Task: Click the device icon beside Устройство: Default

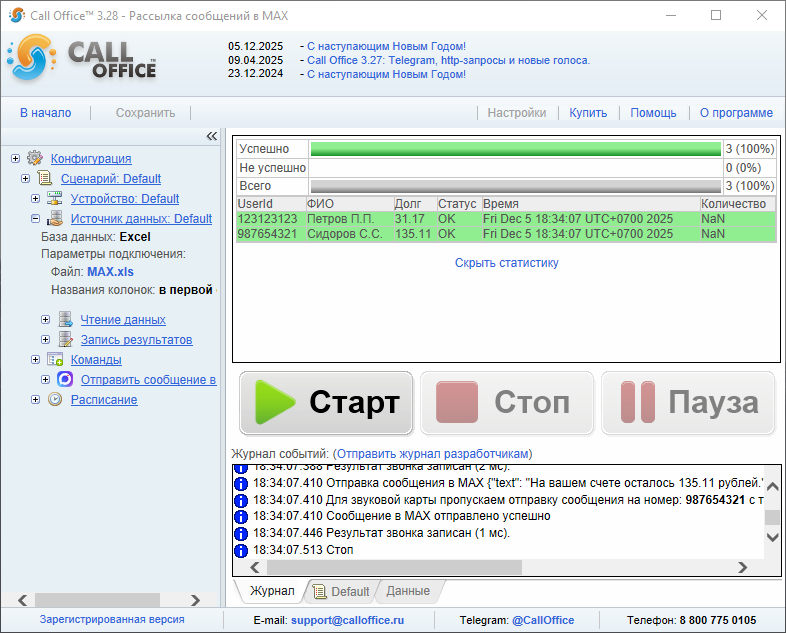Action: pos(55,199)
